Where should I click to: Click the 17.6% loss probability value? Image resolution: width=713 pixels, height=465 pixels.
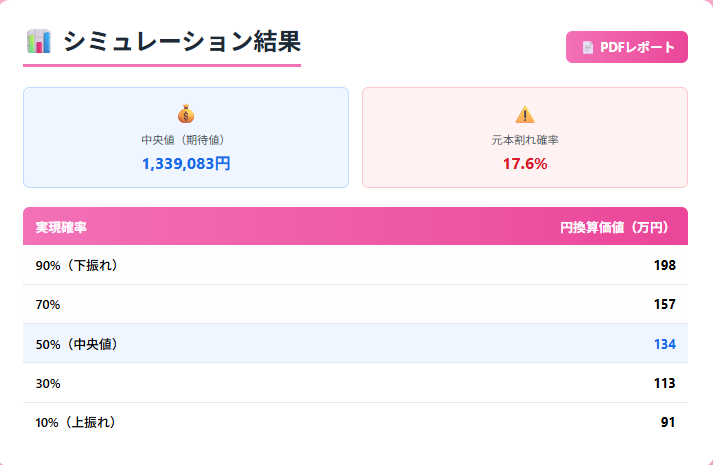pos(525,163)
